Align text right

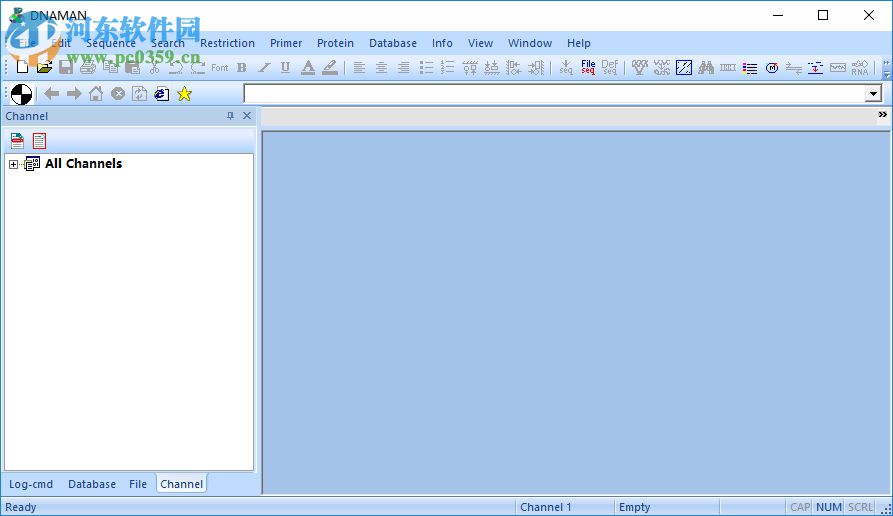[x=403, y=67]
